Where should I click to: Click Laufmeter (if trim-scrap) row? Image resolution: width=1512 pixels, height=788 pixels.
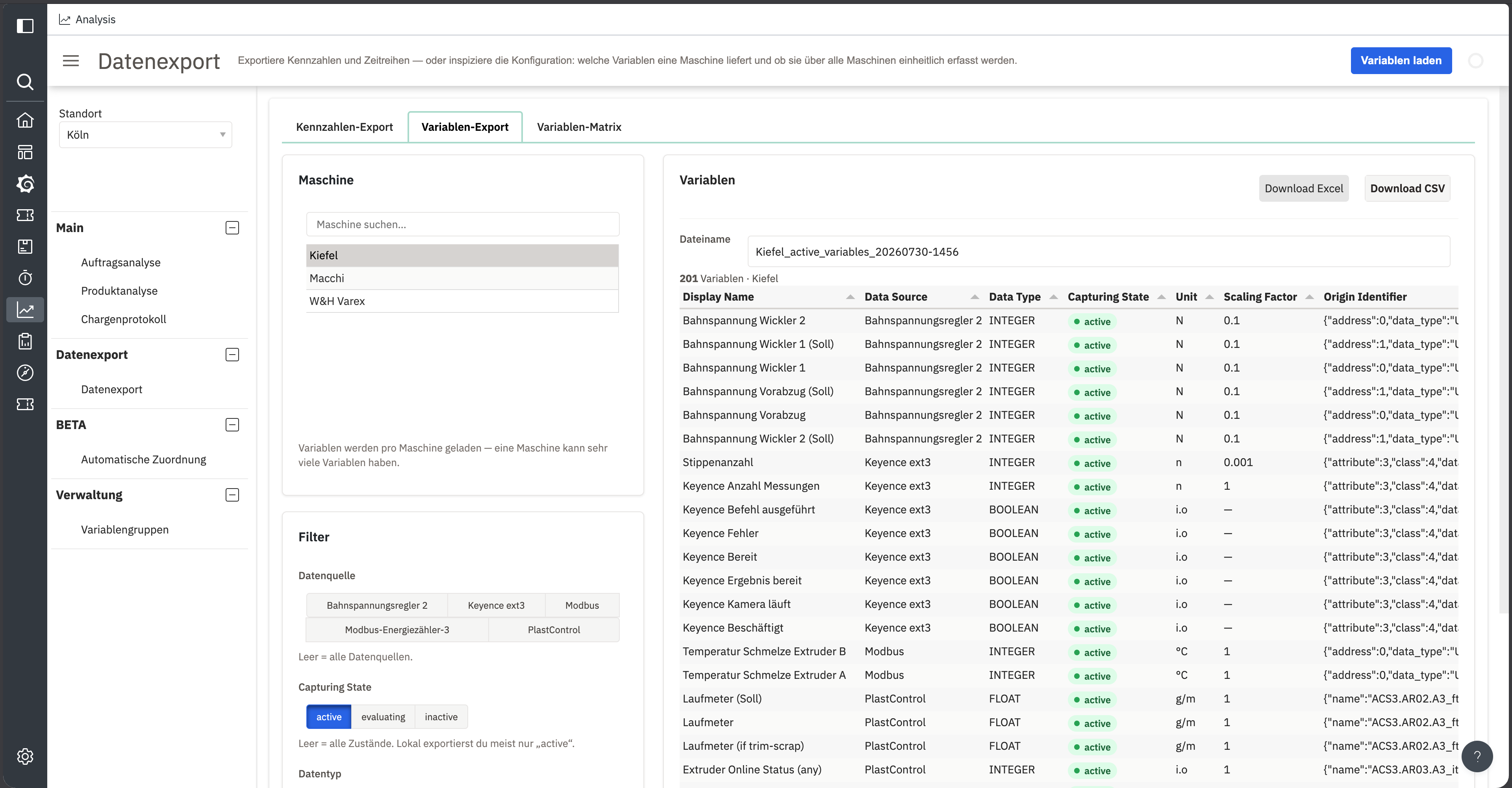point(1069,746)
